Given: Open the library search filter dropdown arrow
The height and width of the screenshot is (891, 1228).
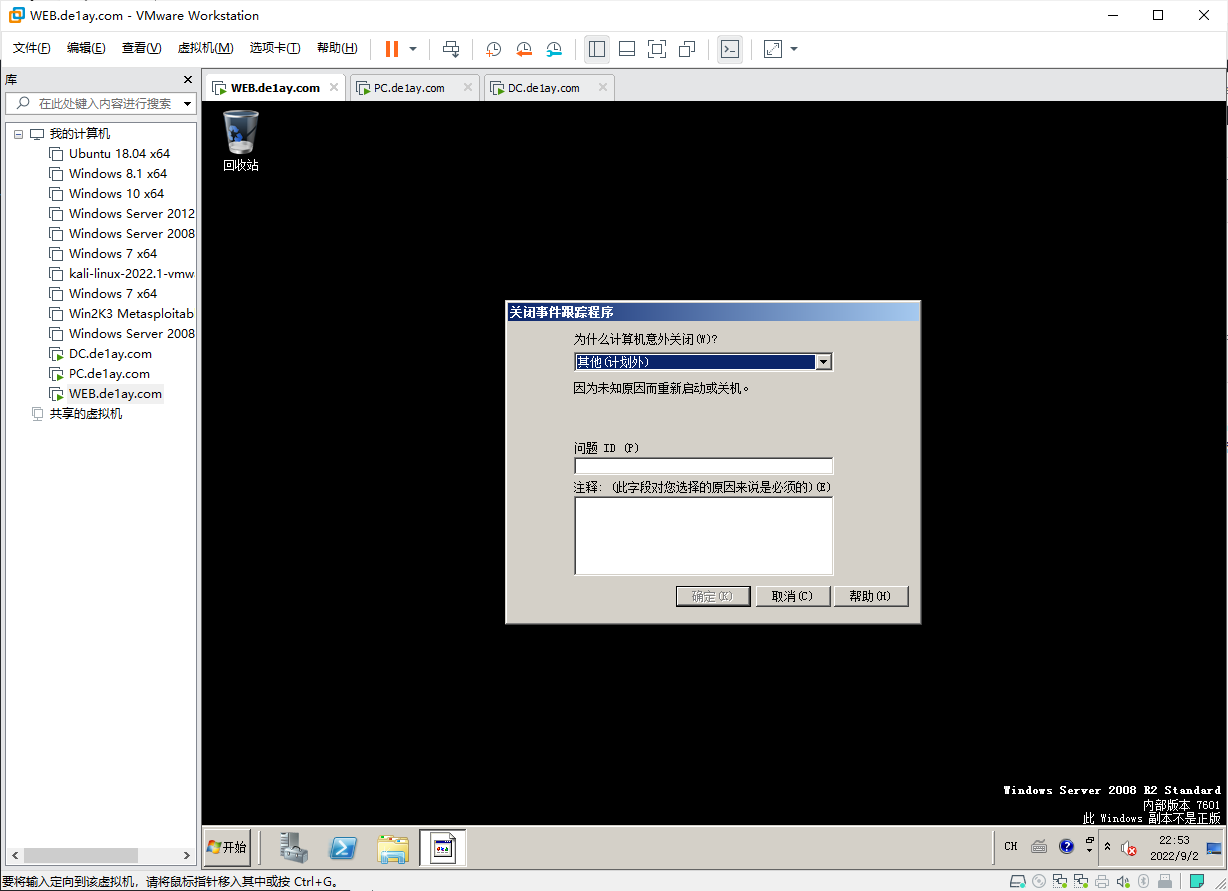Looking at the screenshot, I should [187, 104].
